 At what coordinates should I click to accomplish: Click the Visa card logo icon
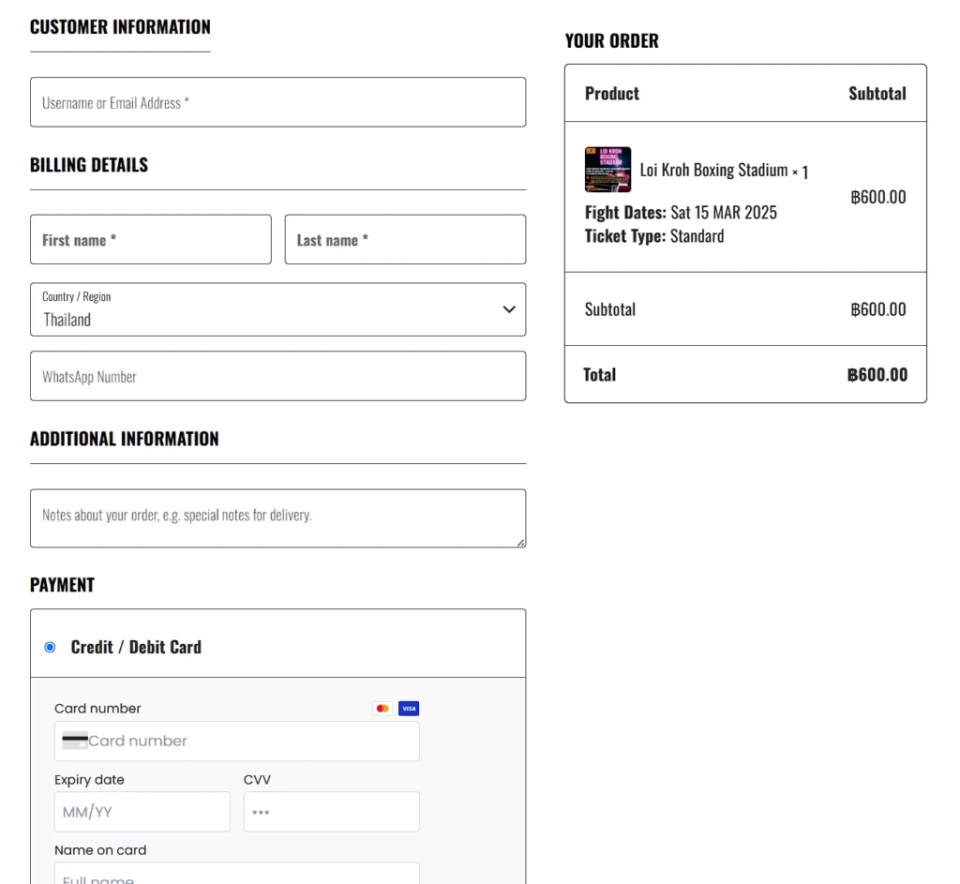pos(408,708)
